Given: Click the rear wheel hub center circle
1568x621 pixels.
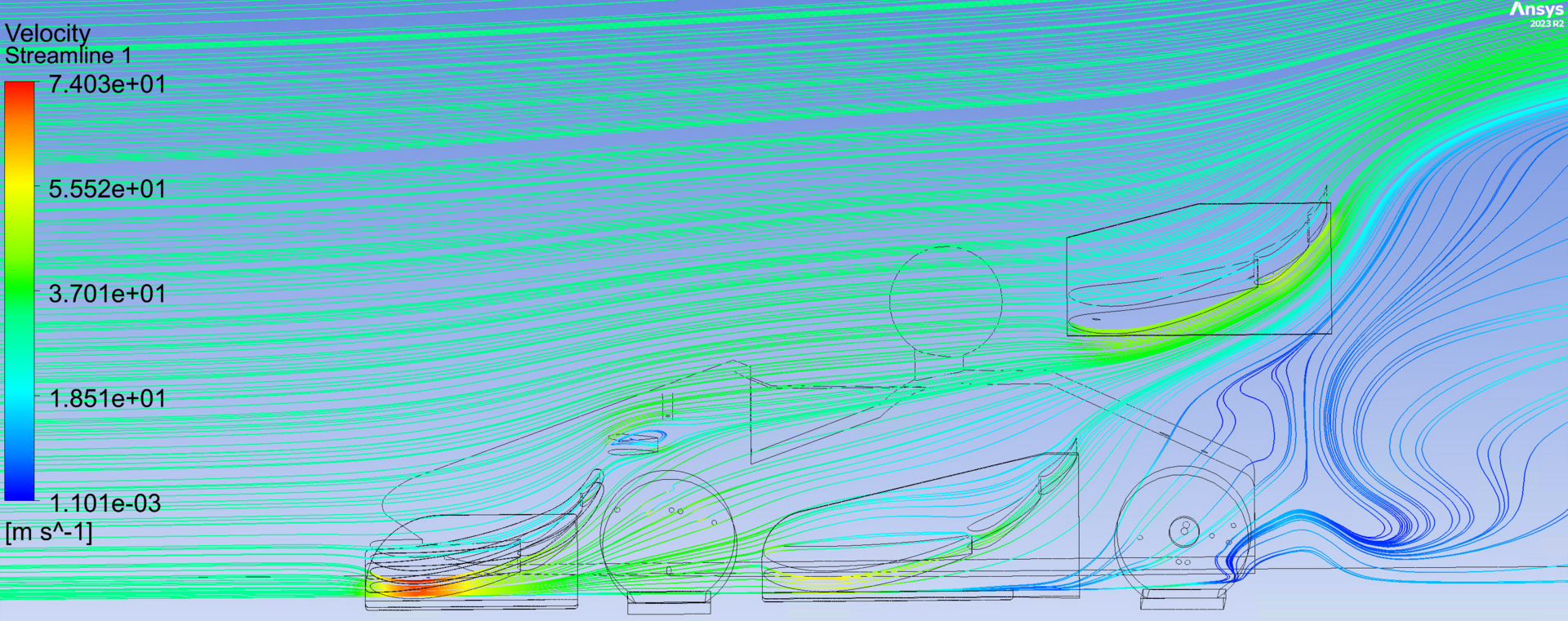Looking at the screenshot, I should (x=1183, y=532).
